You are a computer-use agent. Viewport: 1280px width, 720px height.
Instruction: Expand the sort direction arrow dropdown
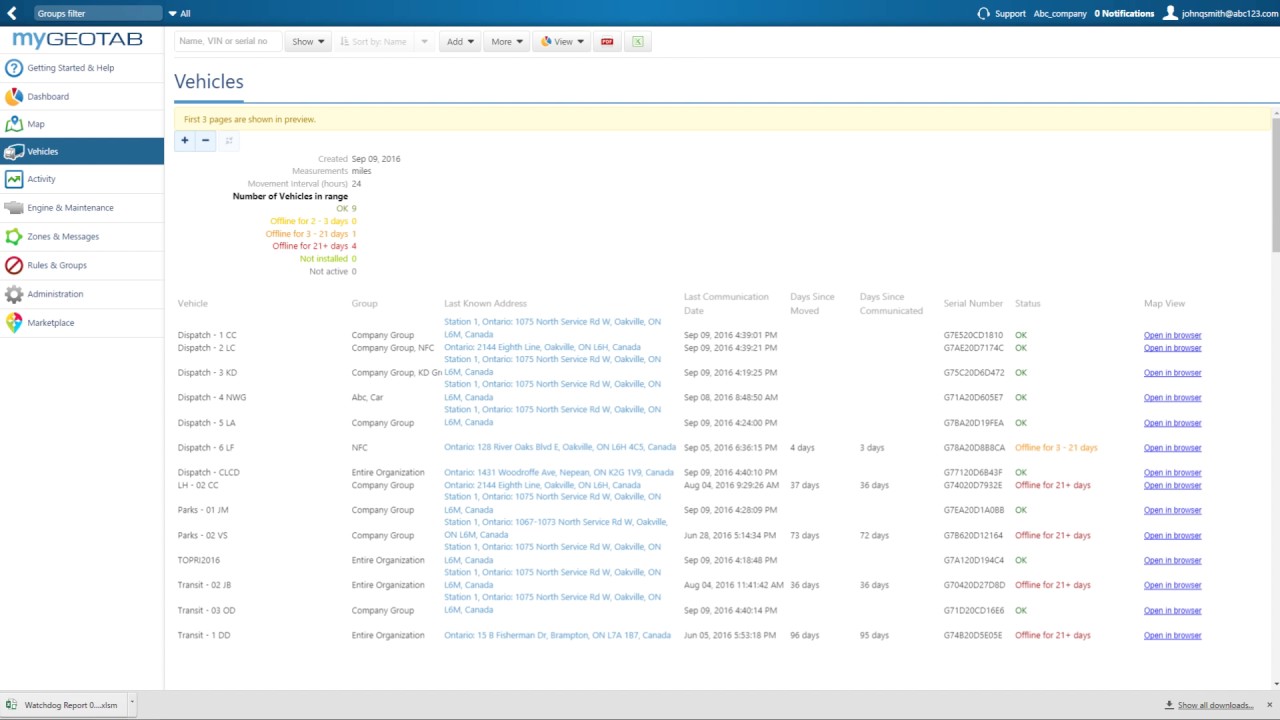pos(424,42)
